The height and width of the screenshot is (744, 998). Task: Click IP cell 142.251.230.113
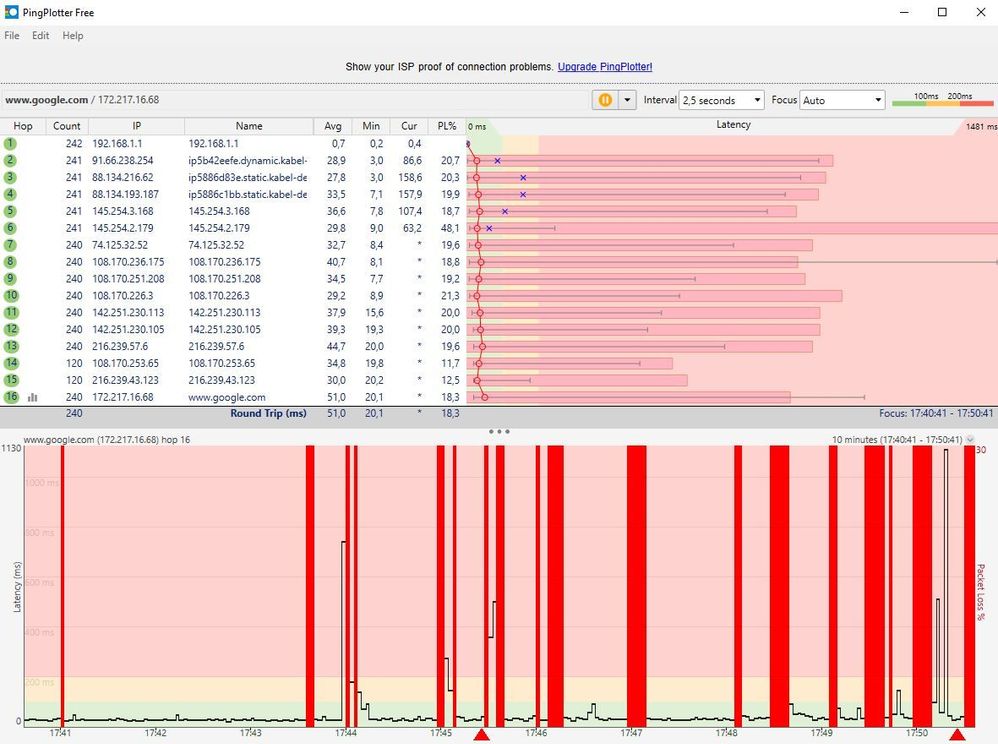(x=128, y=312)
